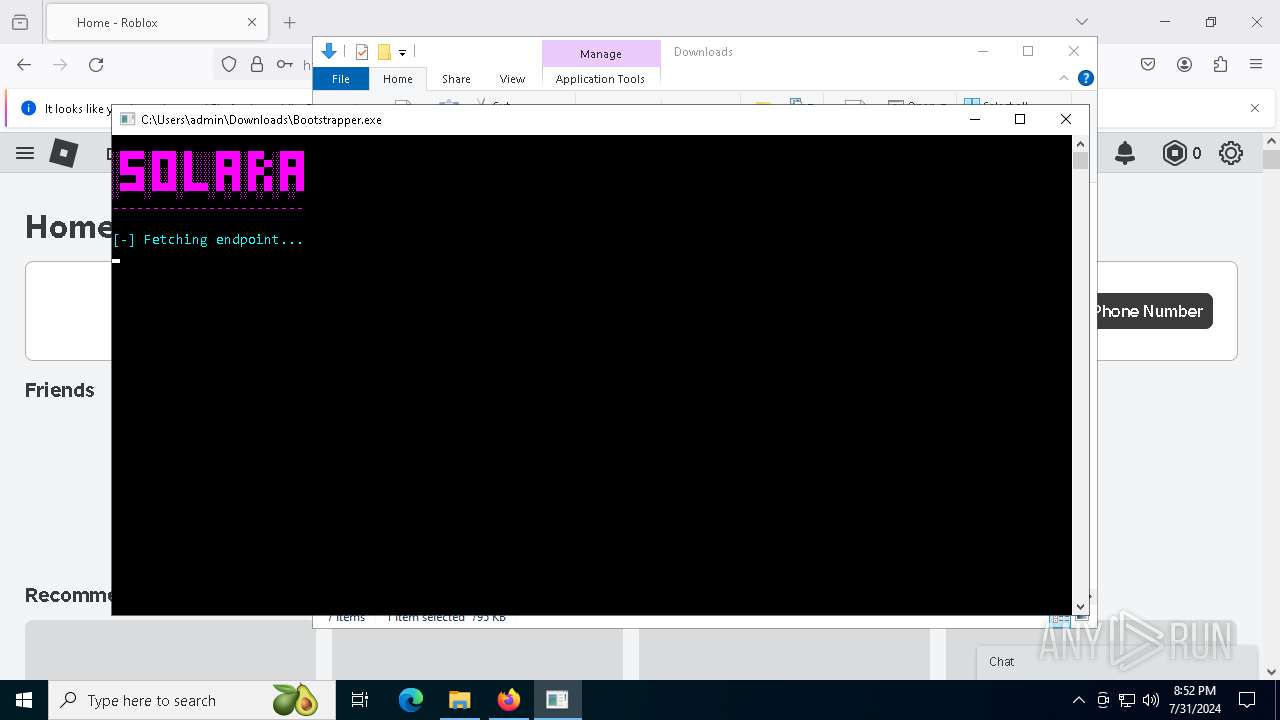Open Explorer help question mark icon
The height and width of the screenshot is (720, 1280).
(1086, 78)
